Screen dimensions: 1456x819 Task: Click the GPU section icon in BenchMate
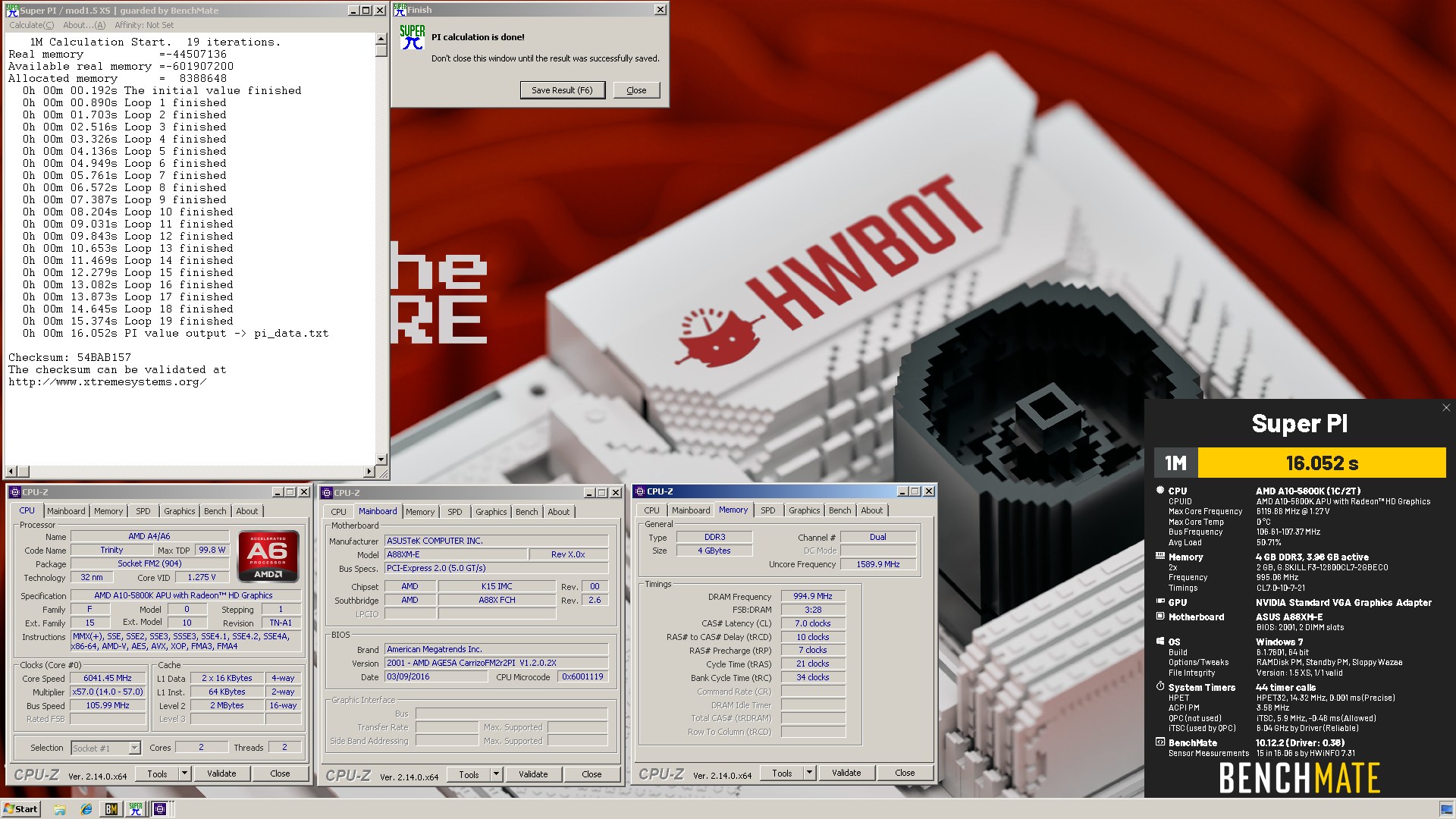pos(1159,602)
